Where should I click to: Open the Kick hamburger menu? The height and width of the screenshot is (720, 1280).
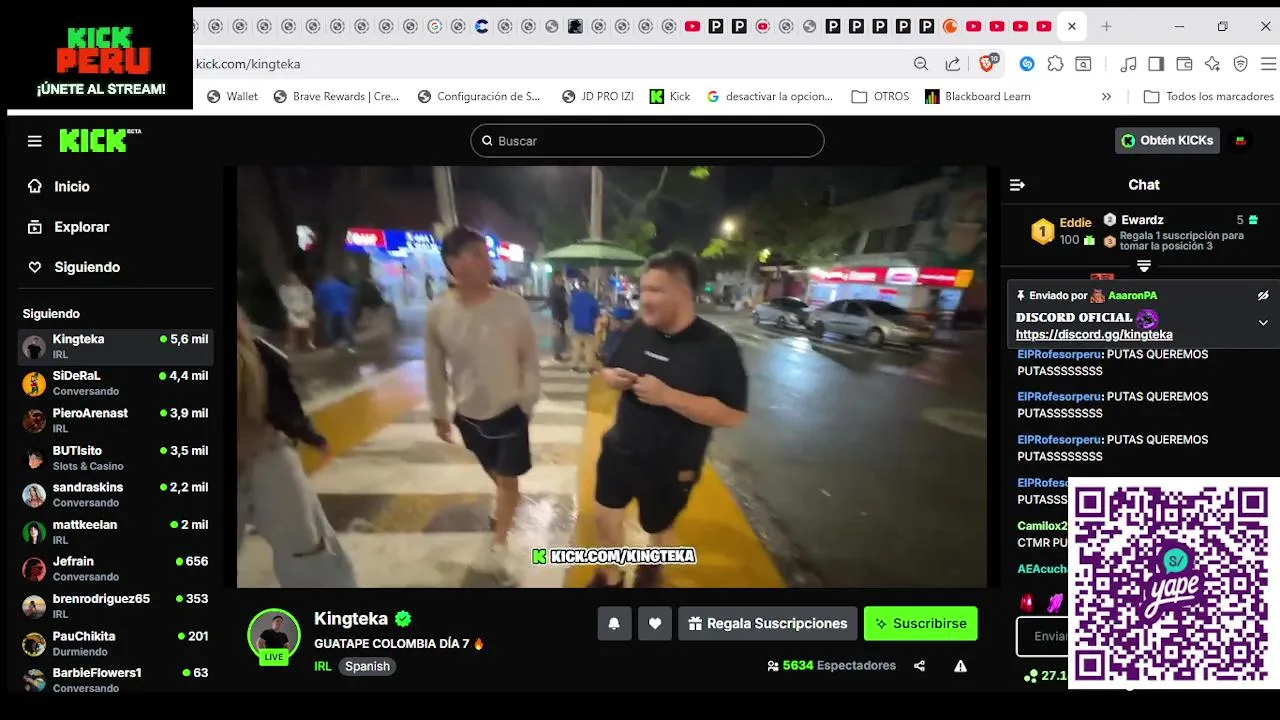35,141
